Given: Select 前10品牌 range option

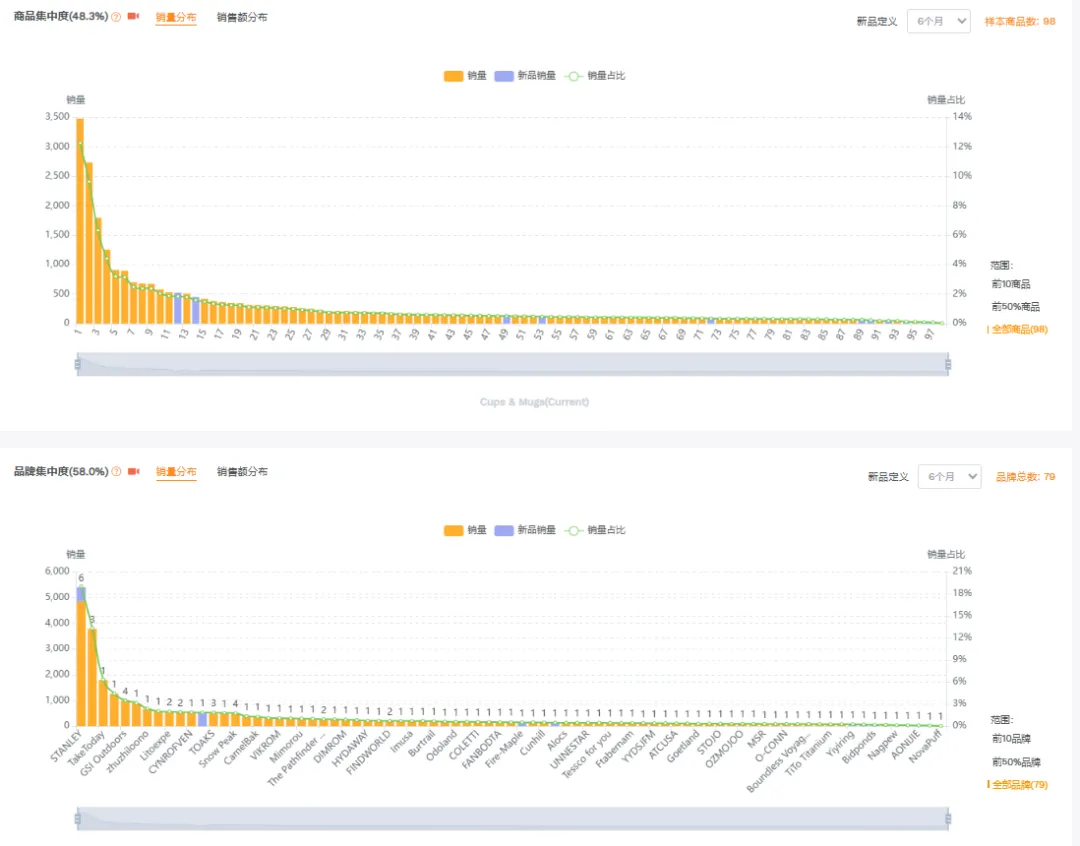Looking at the screenshot, I should [x=1011, y=739].
